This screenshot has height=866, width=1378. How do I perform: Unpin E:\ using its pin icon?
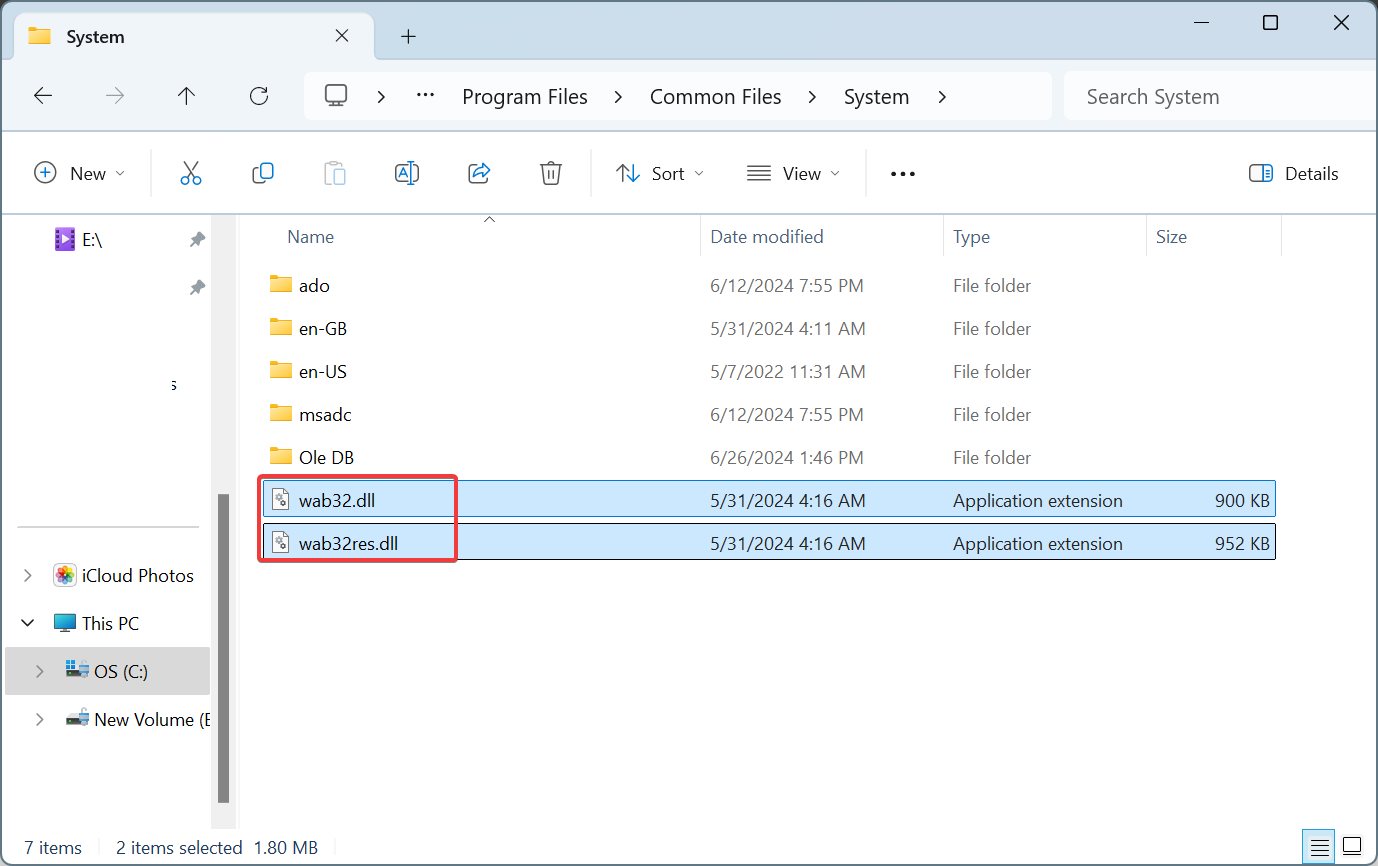click(197, 240)
